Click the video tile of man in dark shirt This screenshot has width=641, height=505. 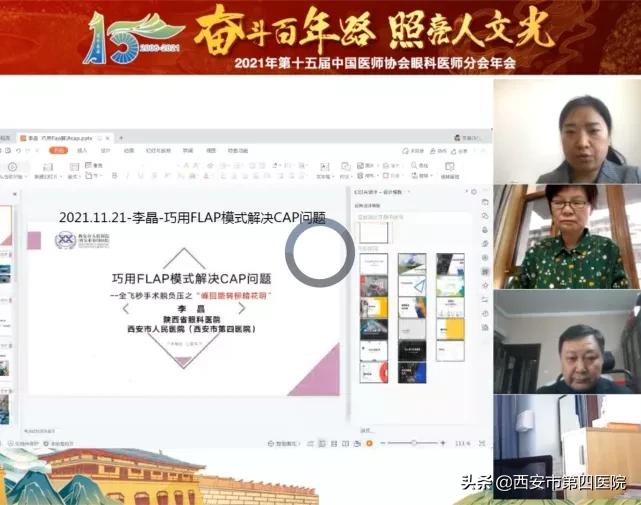point(567,342)
